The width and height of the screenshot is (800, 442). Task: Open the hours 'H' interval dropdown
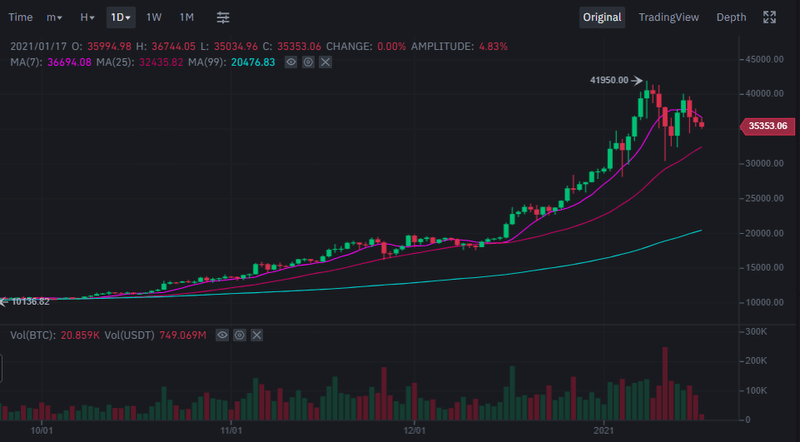87,17
